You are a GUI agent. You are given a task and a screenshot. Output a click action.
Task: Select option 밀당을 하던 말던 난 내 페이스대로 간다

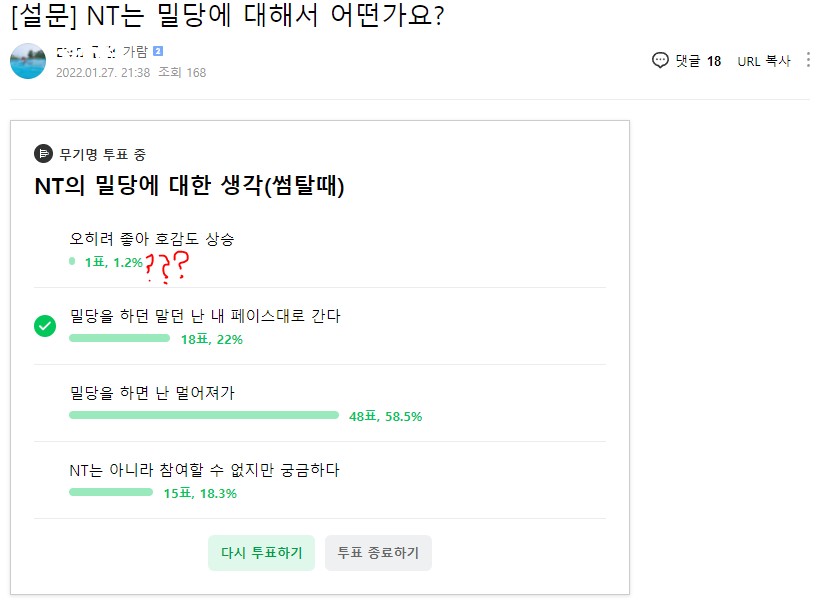205,316
